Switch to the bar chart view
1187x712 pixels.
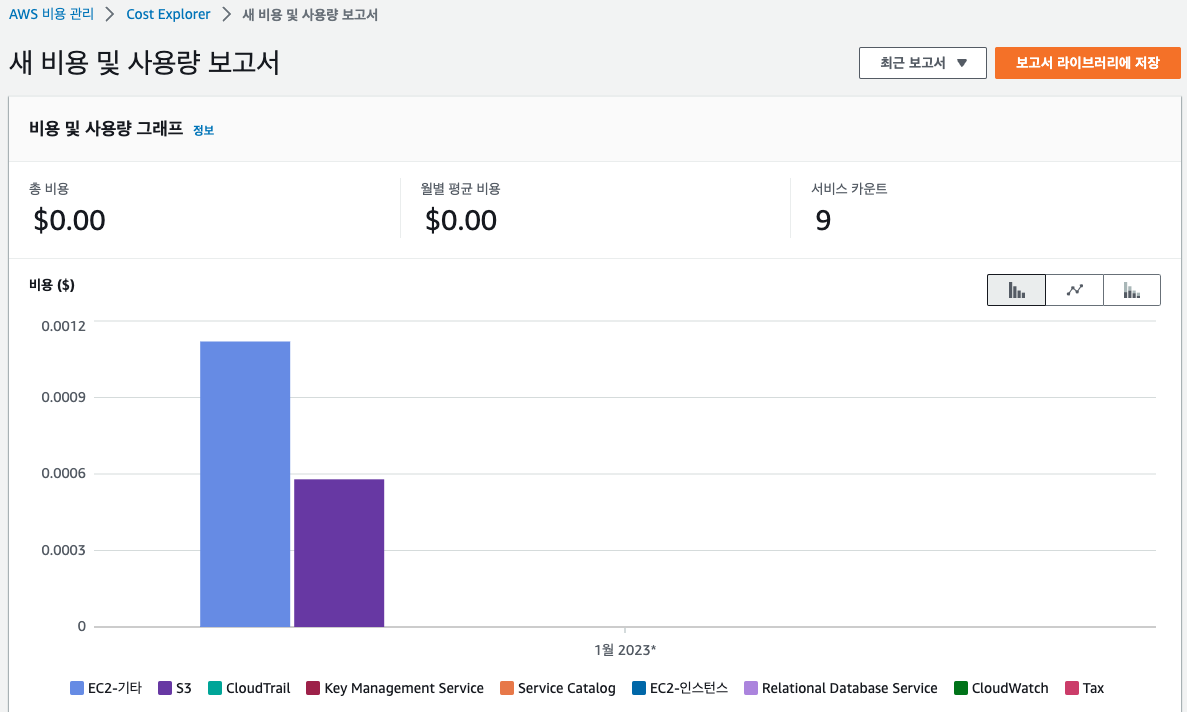(x=1016, y=290)
